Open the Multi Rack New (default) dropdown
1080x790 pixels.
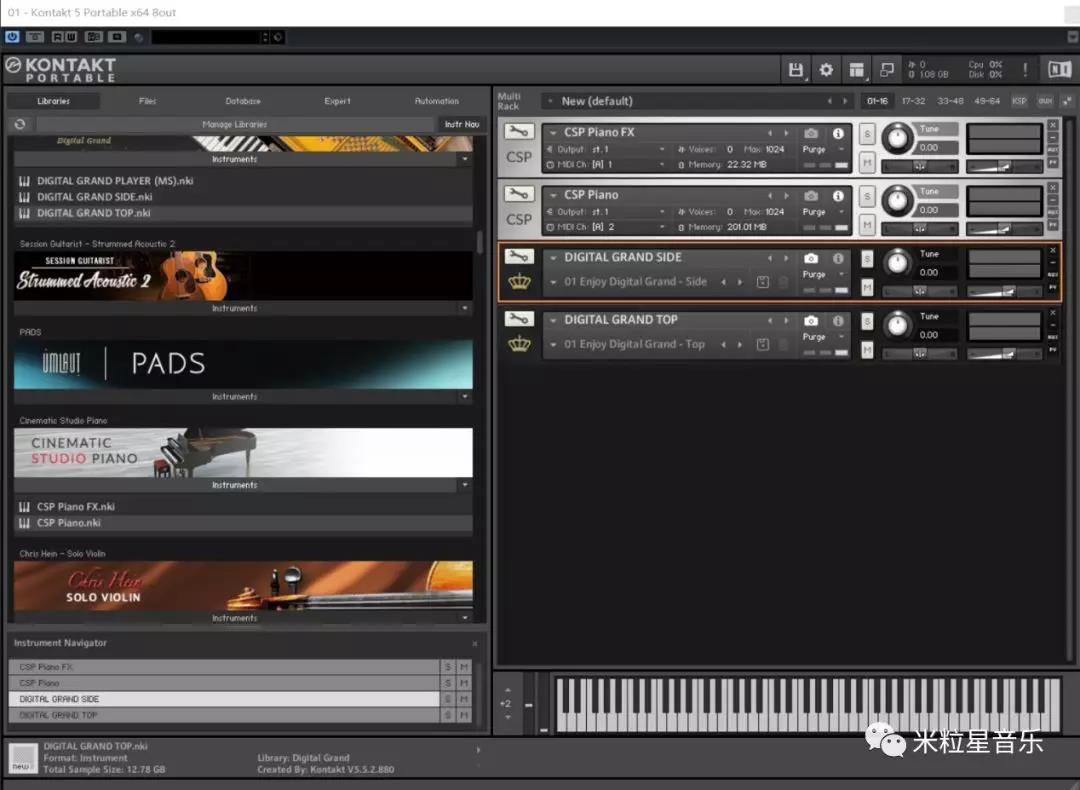click(552, 101)
